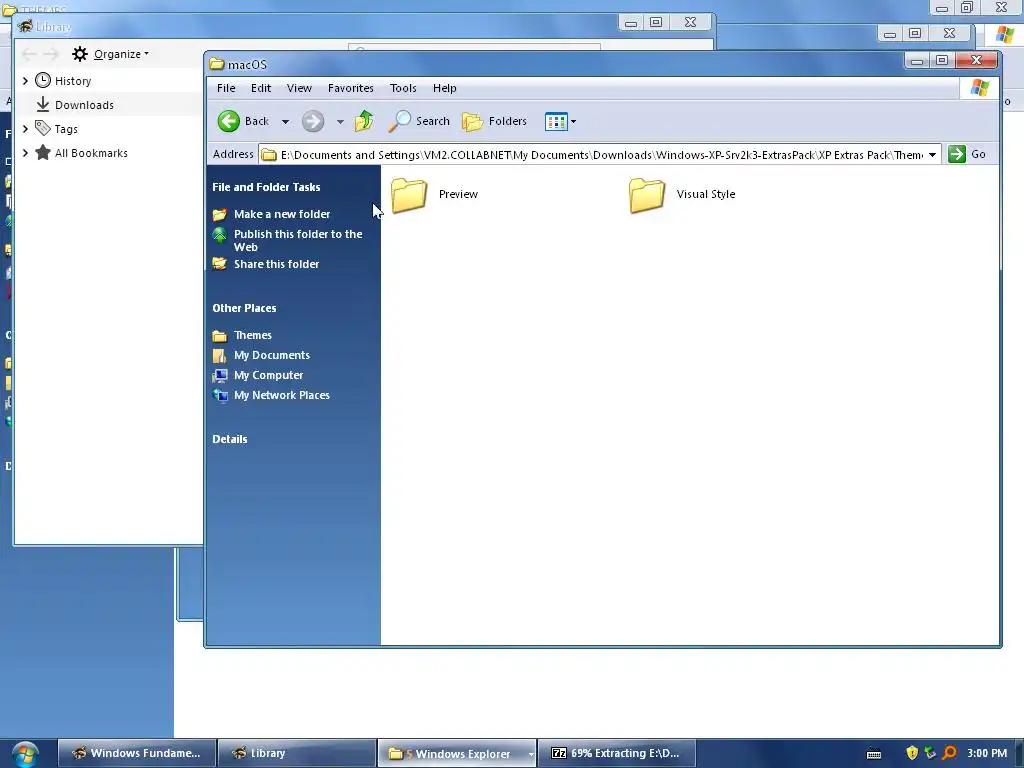This screenshot has width=1024, height=768.
Task: Click the macOS window title bar folder icon
Action: pos(217,64)
